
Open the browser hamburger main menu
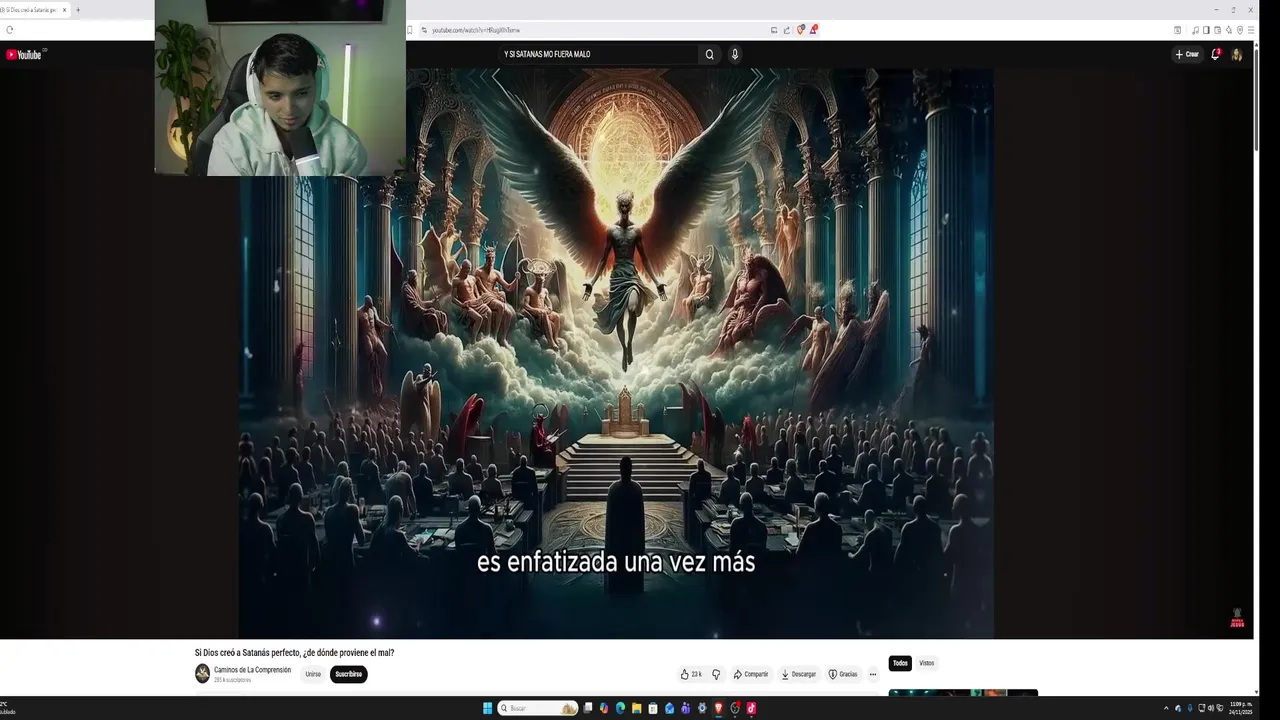(1251, 30)
